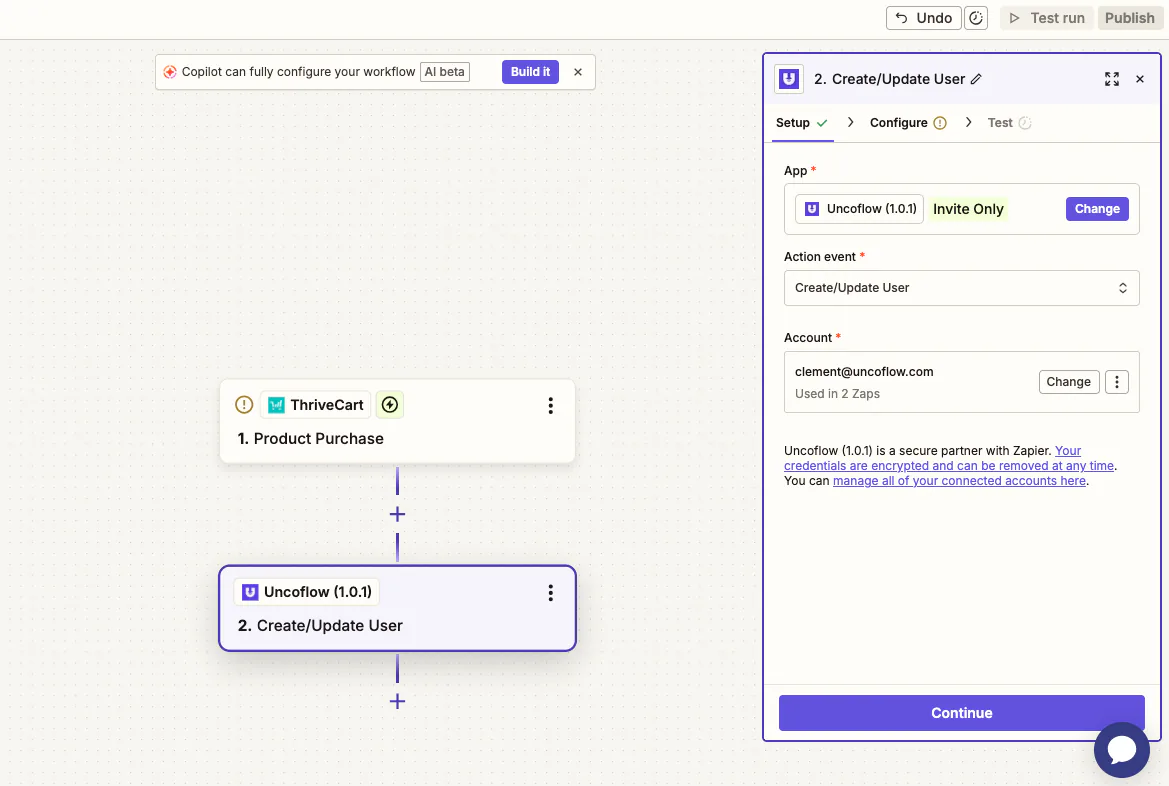Rename step with the pencil icon
The width and height of the screenshot is (1169, 786).
point(976,79)
